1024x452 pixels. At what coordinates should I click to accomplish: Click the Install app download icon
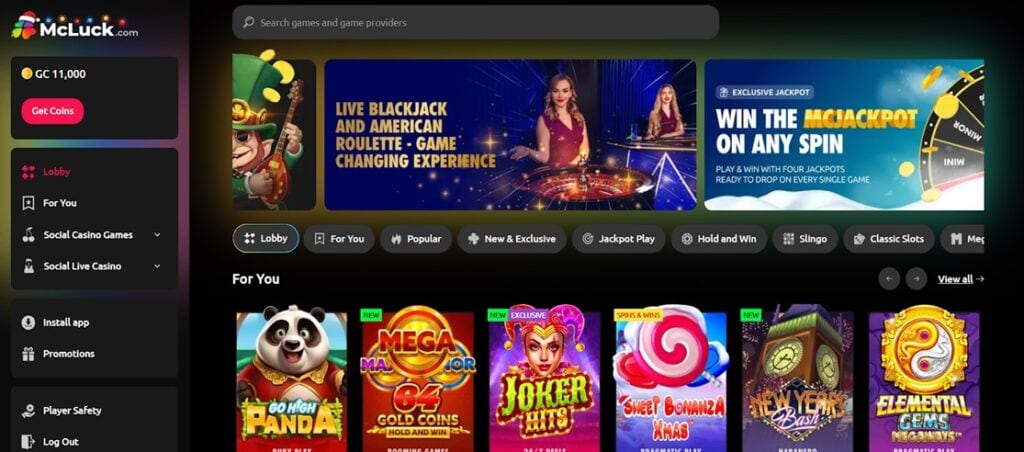coord(28,322)
